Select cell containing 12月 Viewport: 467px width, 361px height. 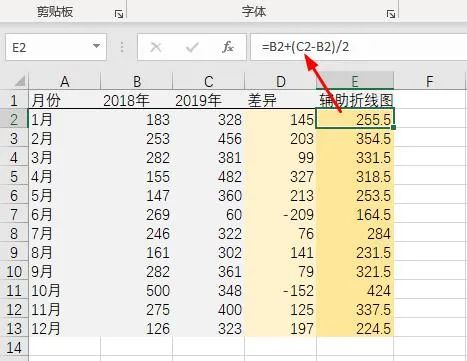click(65, 329)
